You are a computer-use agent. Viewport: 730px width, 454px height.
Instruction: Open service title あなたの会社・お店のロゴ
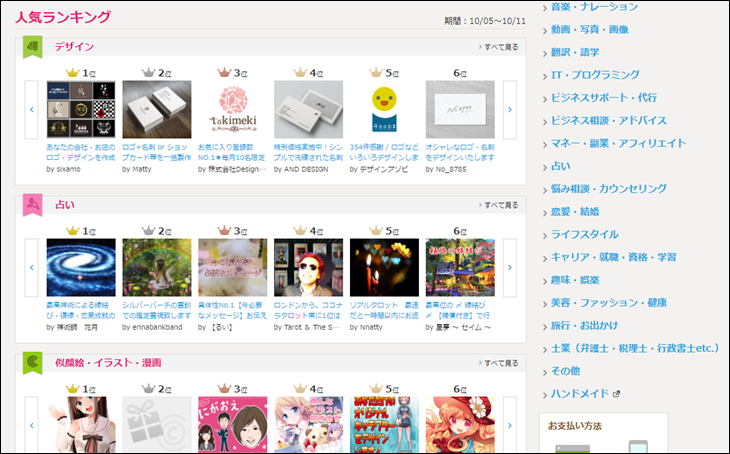[81, 152]
